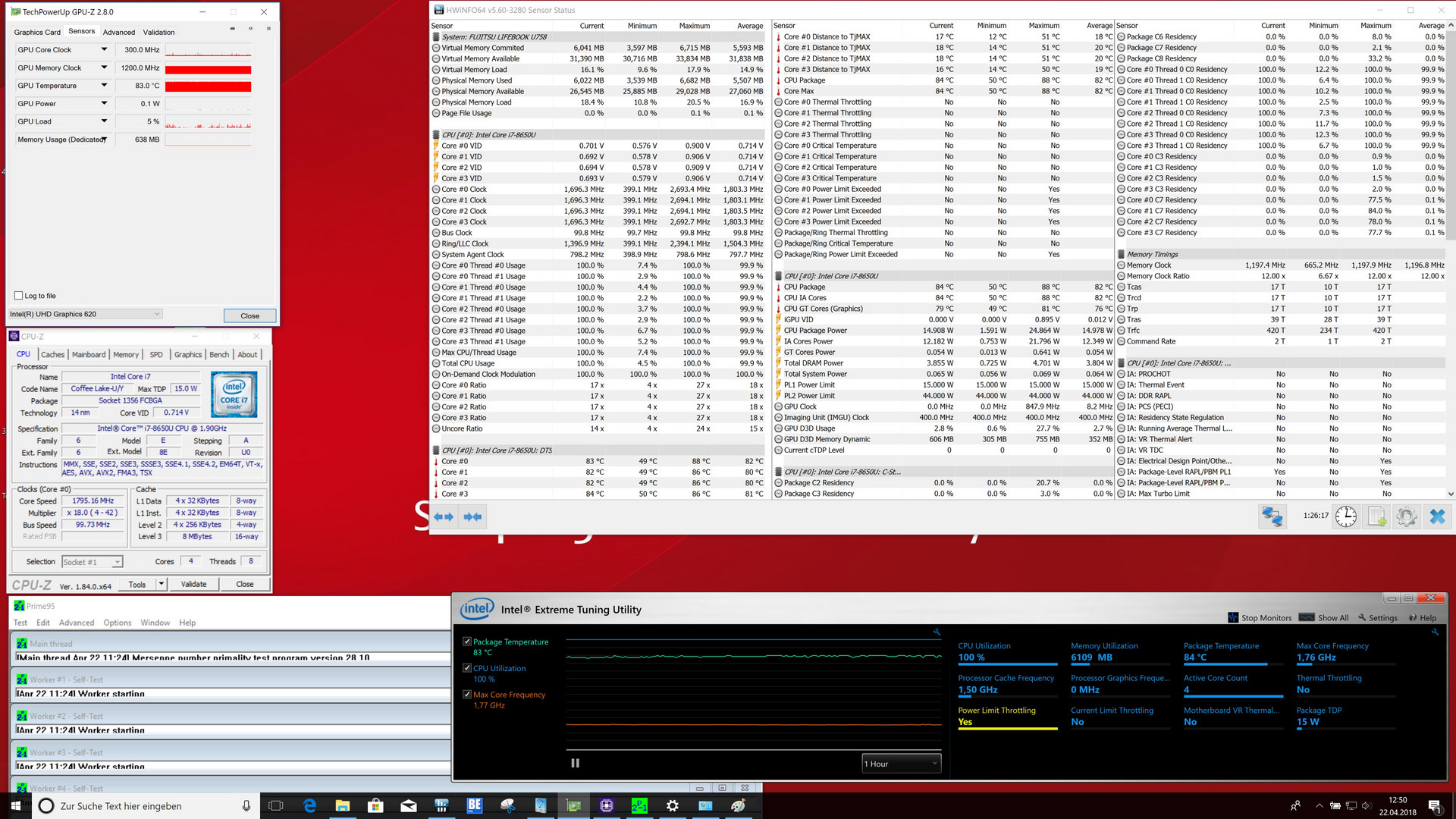Image resolution: width=1456 pixels, height=819 pixels.
Task: Click HWiNFO expand columns left-right arrows icon
Action: [x=444, y=517]
